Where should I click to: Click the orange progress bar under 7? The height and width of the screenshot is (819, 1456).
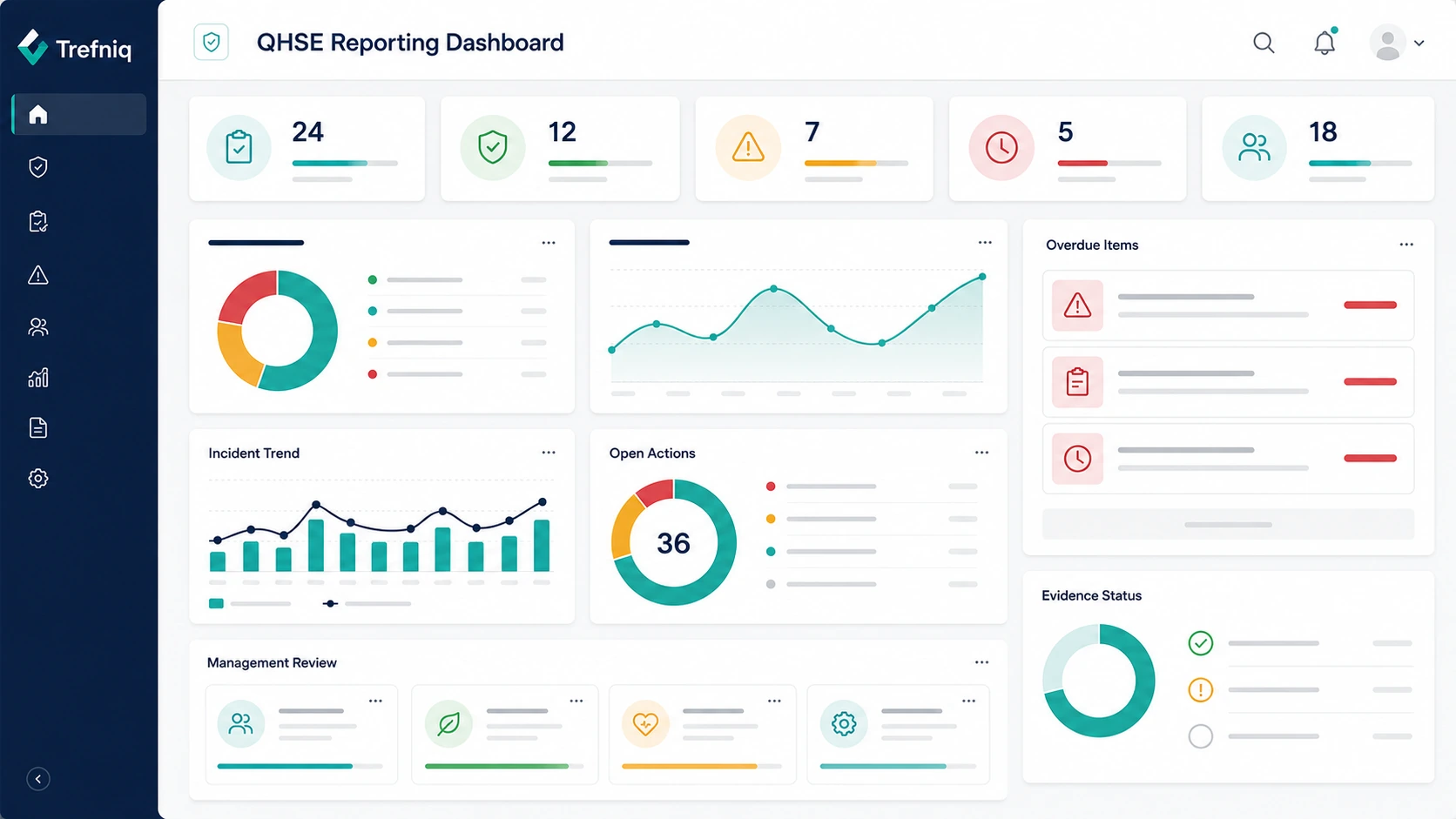click(856, 163)
